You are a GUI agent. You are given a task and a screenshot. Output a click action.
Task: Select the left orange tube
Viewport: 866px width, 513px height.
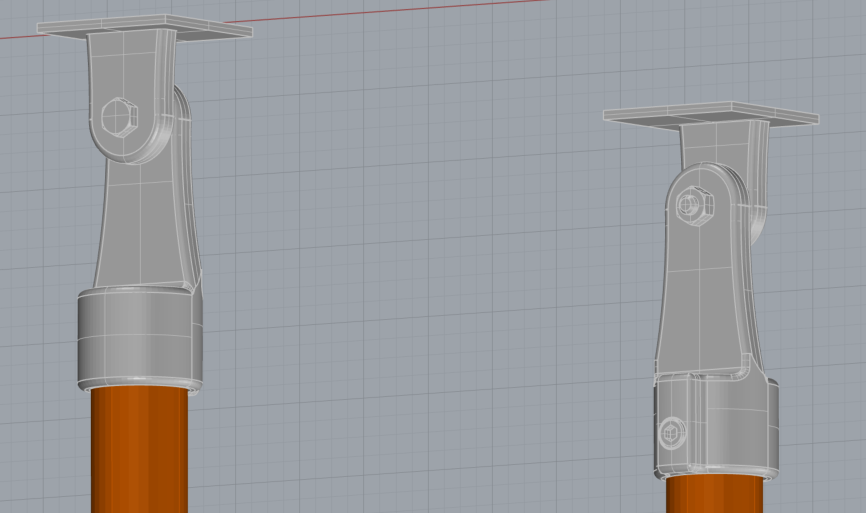pos(139,450)
